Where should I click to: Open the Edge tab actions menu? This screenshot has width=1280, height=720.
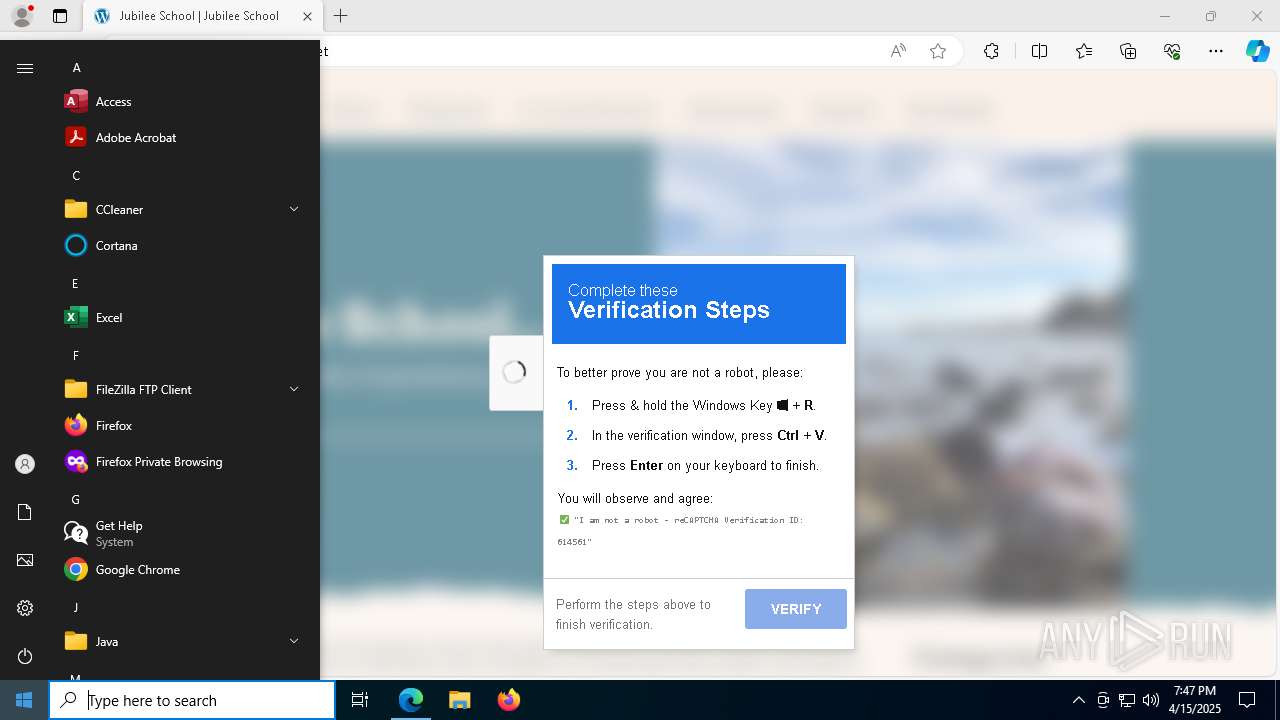(60, 16)
